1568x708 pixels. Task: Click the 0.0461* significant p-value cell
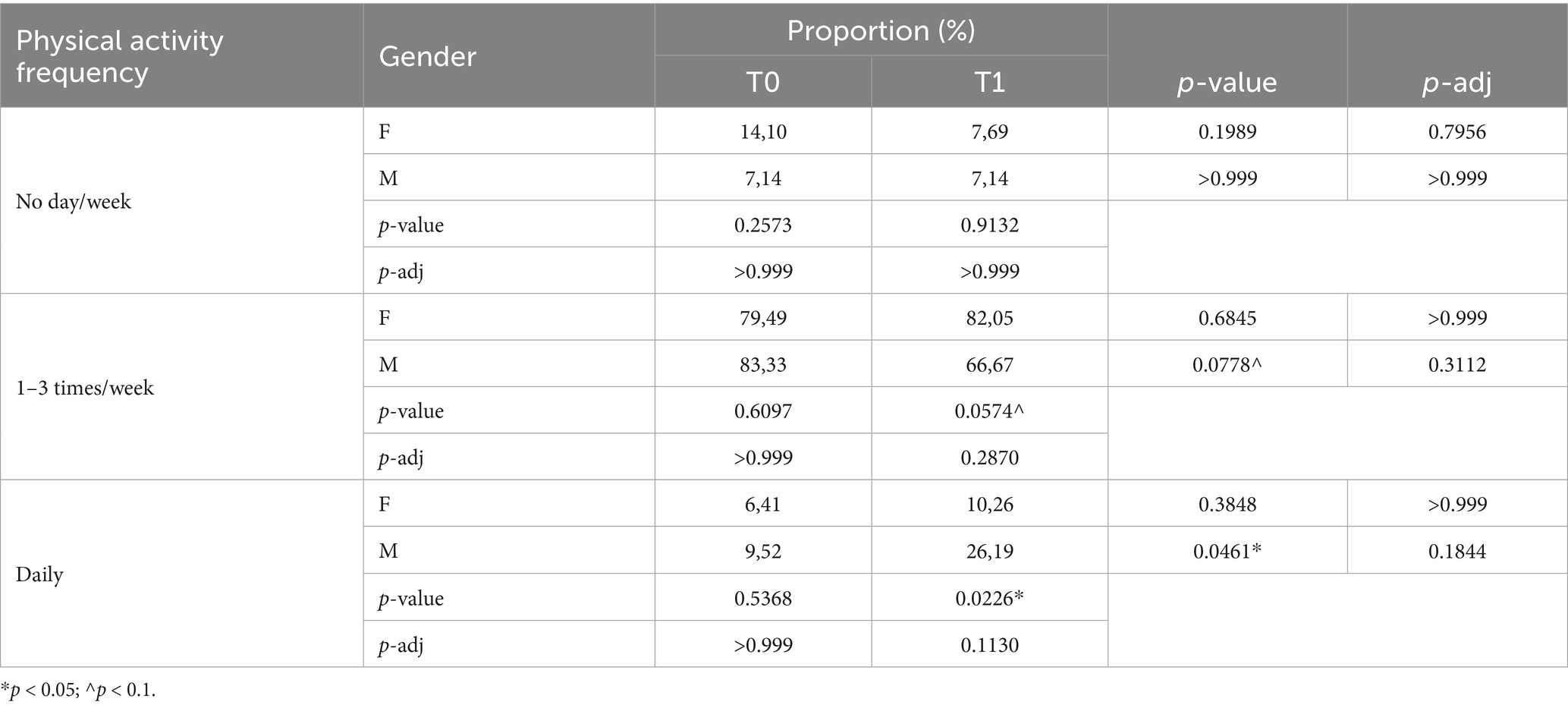[1227, 551]
